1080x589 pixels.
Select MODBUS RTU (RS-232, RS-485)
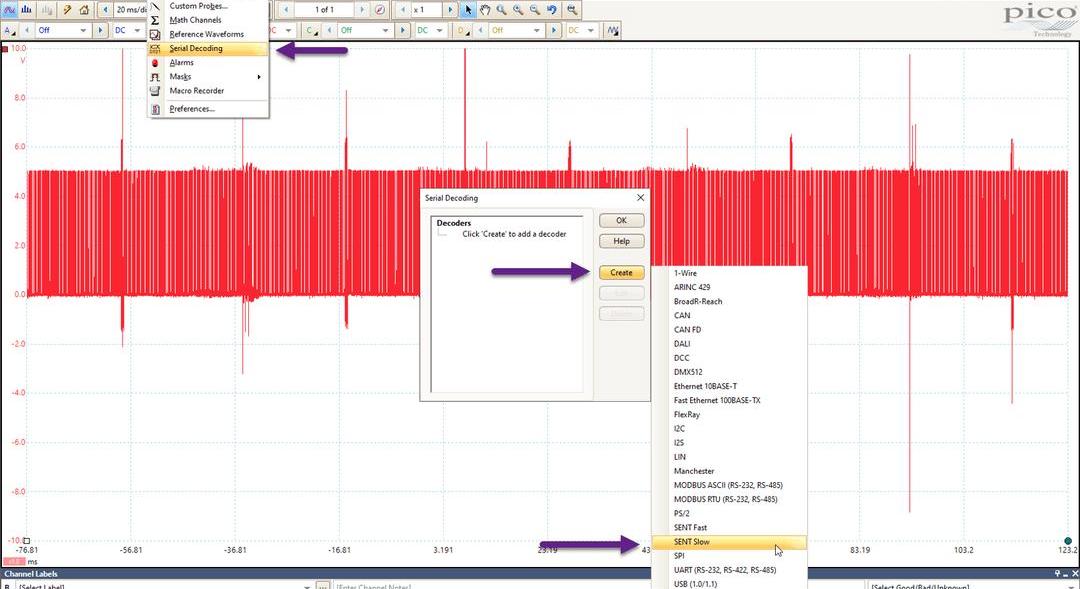pyautogui.click(x=729, y=499)
